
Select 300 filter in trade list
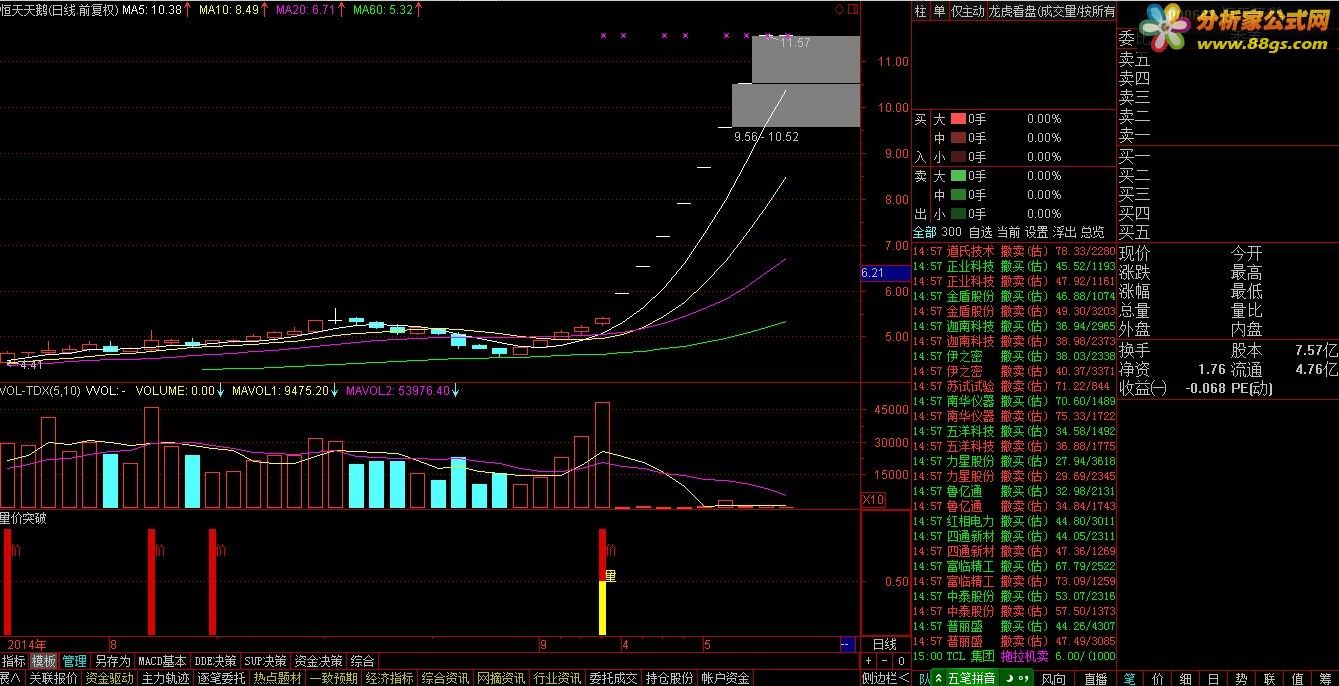click(951, 231)
